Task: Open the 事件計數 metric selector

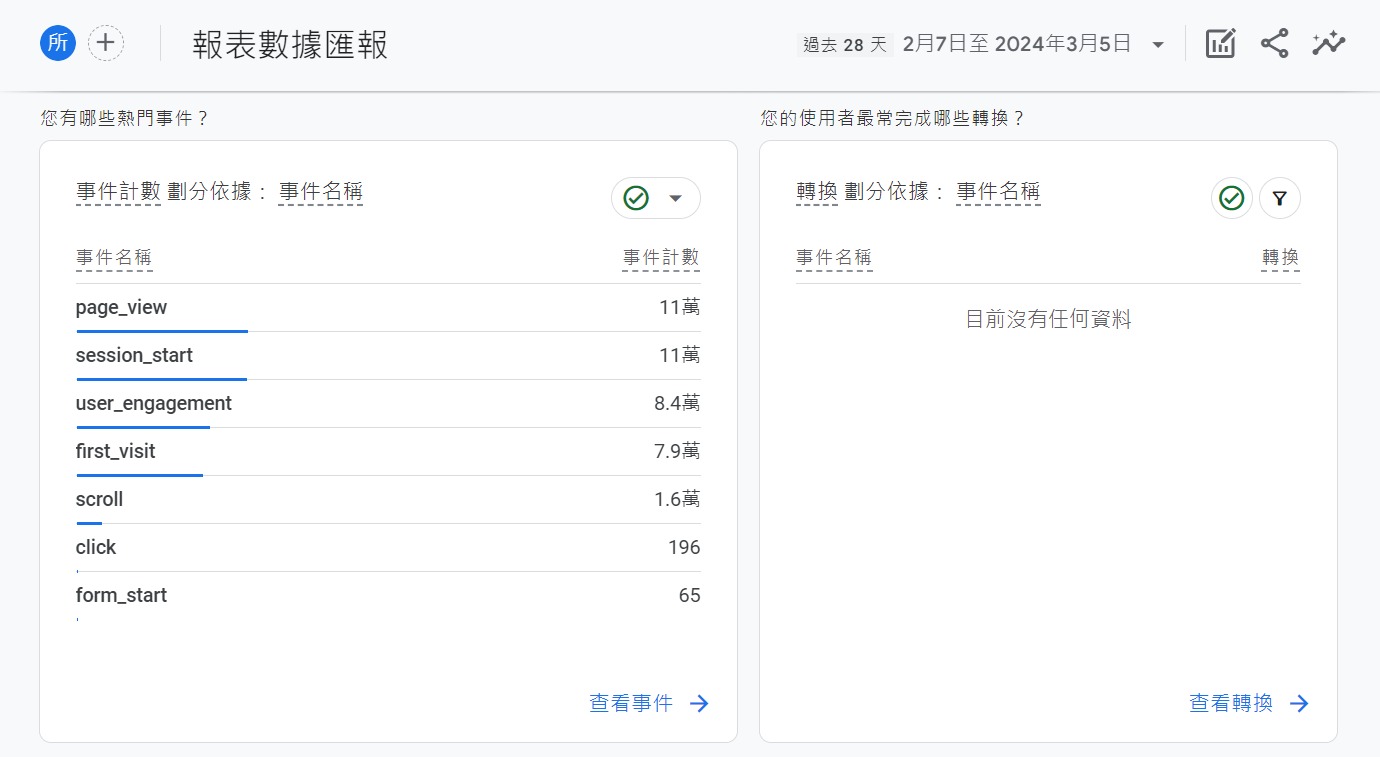Action: [x=117, y=193]
